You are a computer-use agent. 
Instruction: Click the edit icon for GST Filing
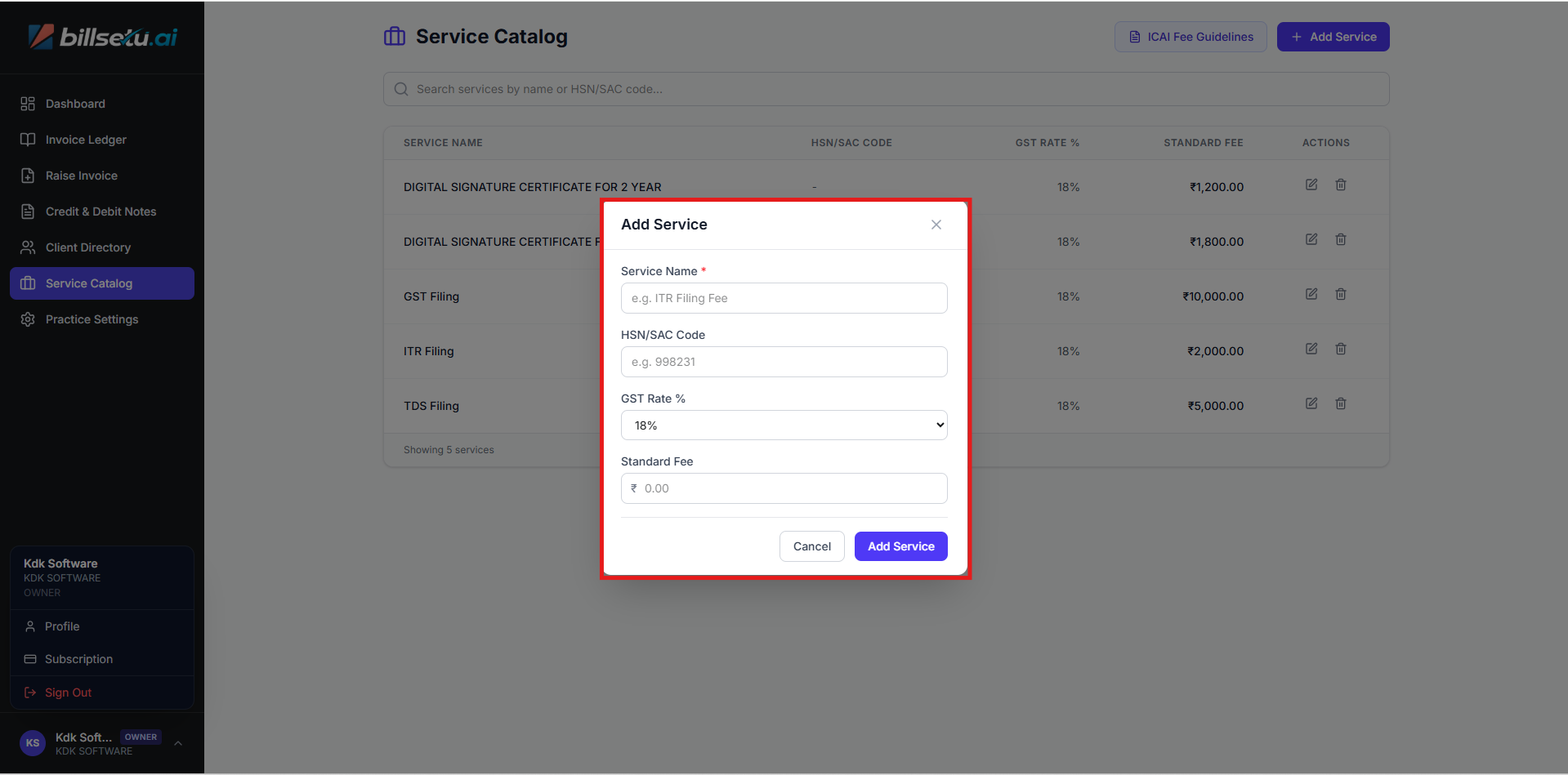1311,294
